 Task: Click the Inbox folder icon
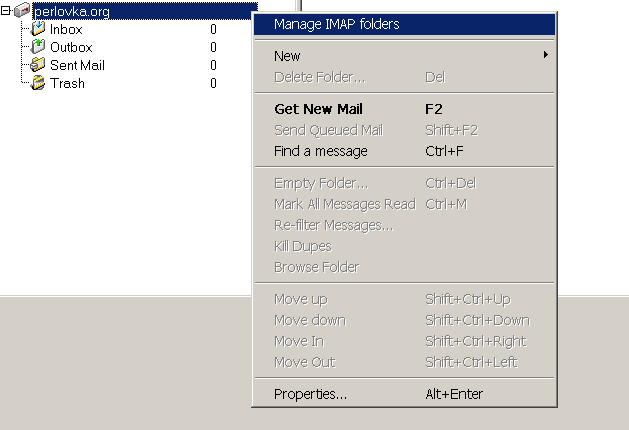pos(38,28)
